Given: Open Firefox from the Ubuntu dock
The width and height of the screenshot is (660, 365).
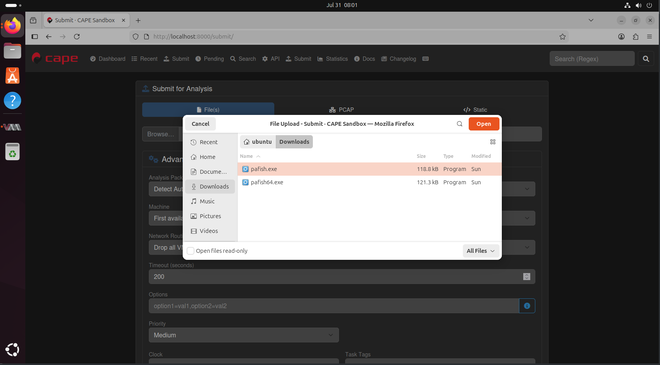Looking at the screenshot, I should pos(12,26).
